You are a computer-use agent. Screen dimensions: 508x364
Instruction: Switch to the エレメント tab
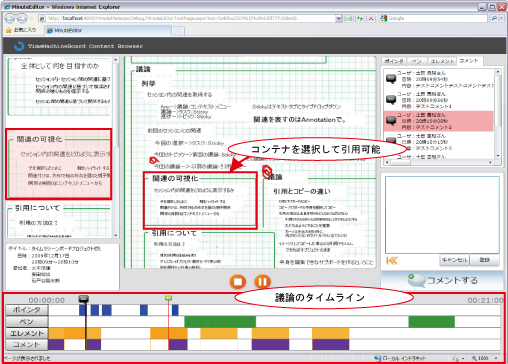(x=442, y=61)
